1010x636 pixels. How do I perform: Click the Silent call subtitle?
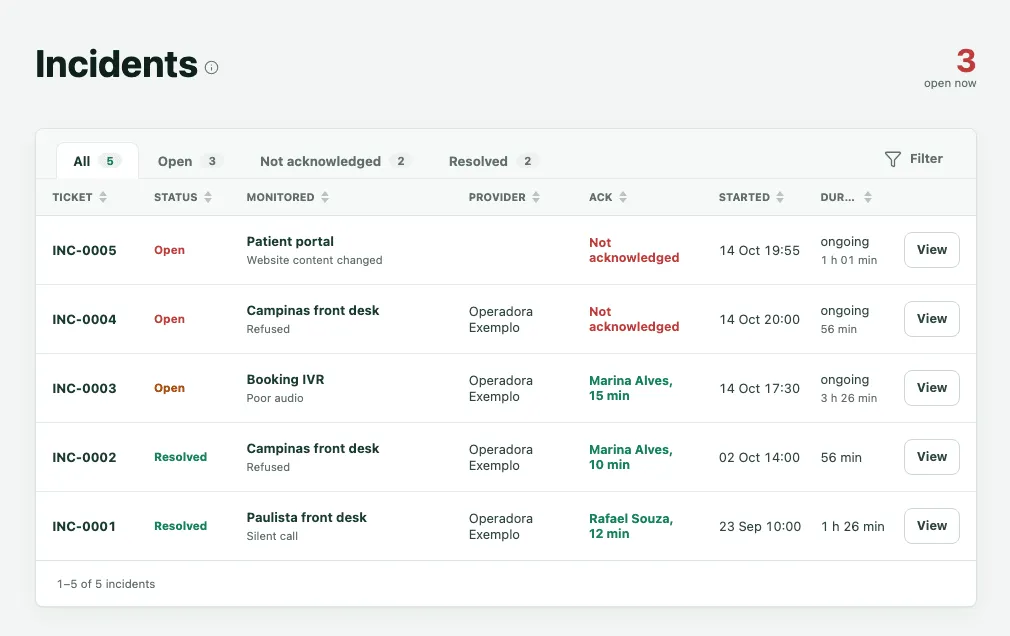[272, 536]
